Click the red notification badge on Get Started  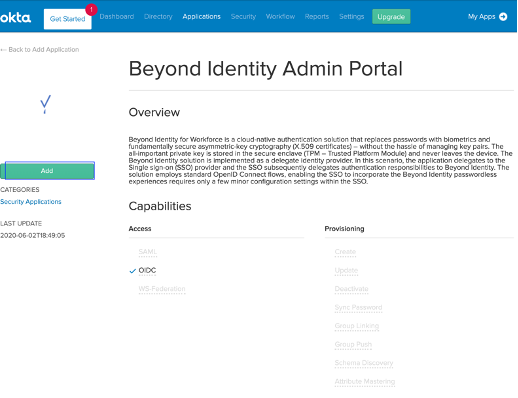[x=91, y=10]
